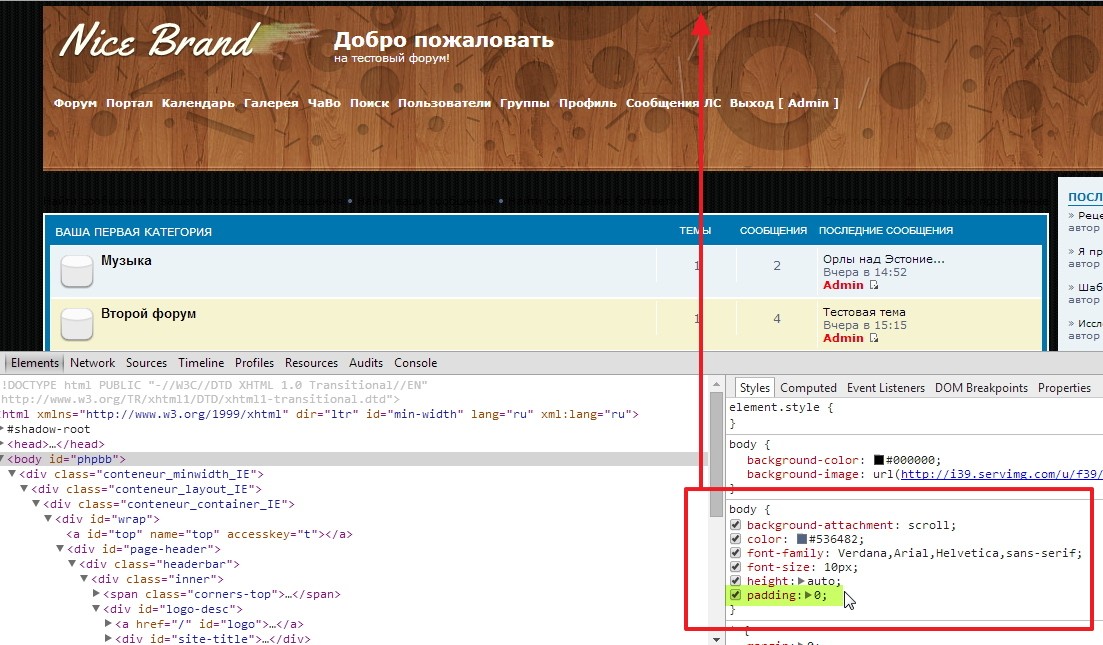Go to the Галерея link

(x=271, y=103)
